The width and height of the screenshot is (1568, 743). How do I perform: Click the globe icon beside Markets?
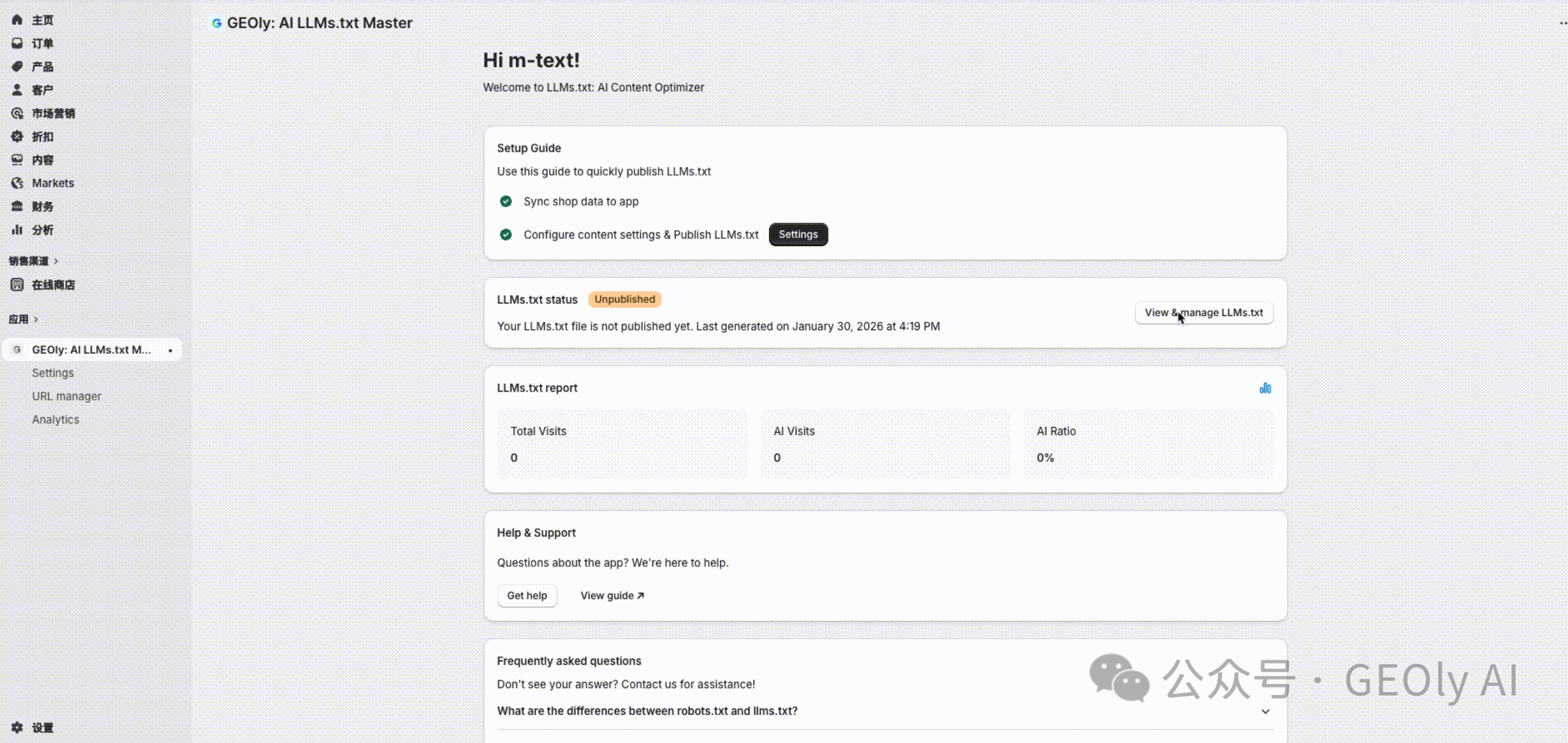[x=17, y=183]
